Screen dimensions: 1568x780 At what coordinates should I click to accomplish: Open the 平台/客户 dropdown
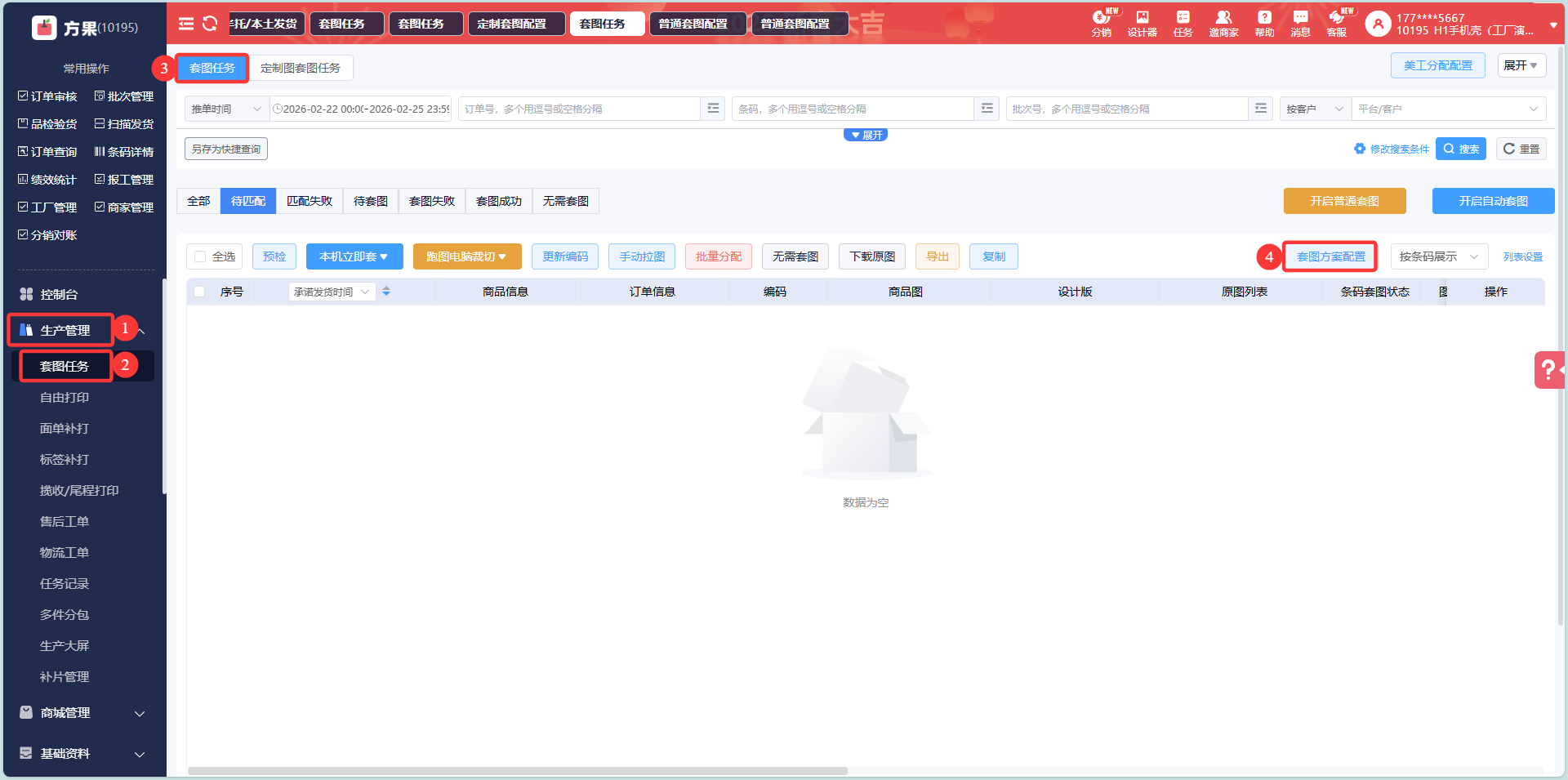(1449, 109)
